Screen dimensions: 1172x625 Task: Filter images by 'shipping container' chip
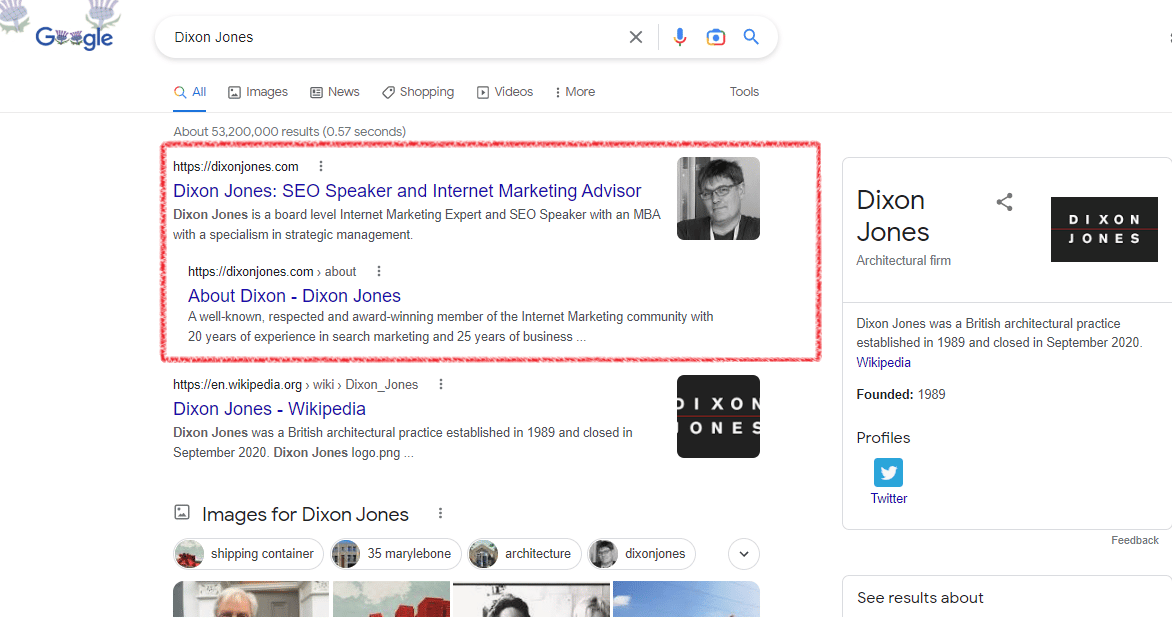pyautogui.click(x=248, y=554)
